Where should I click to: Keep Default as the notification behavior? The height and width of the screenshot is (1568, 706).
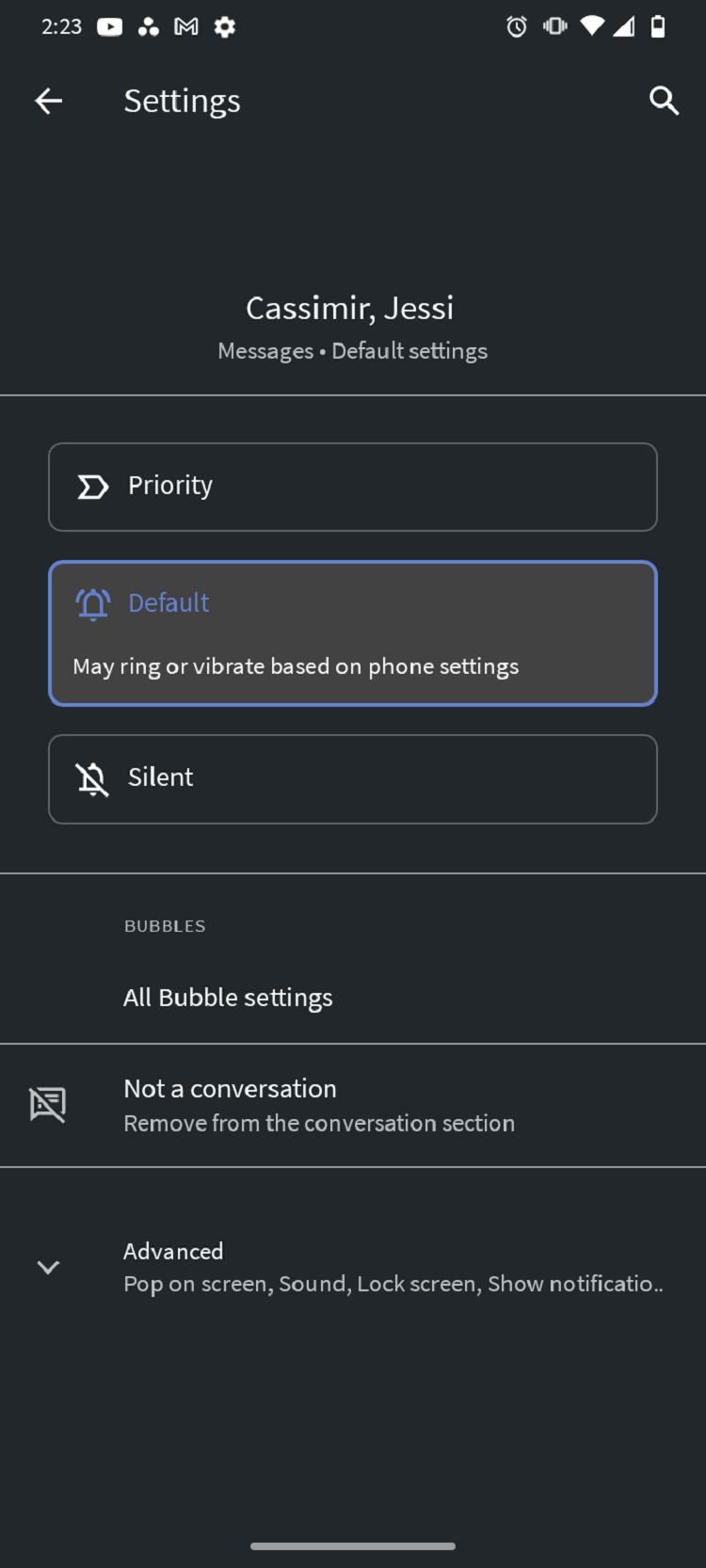[x=352, y=632]
